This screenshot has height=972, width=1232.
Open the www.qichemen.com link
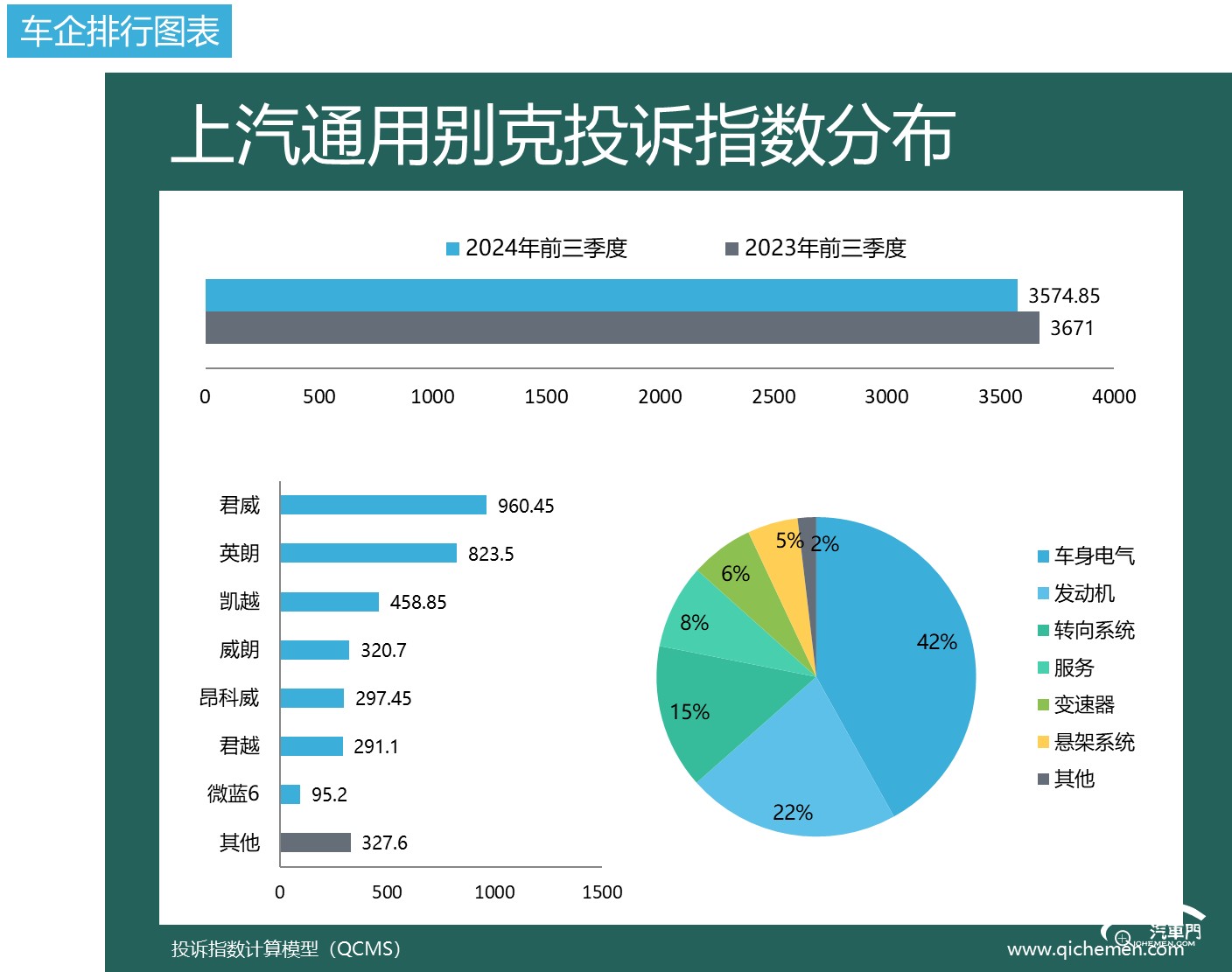point(1095,949)
